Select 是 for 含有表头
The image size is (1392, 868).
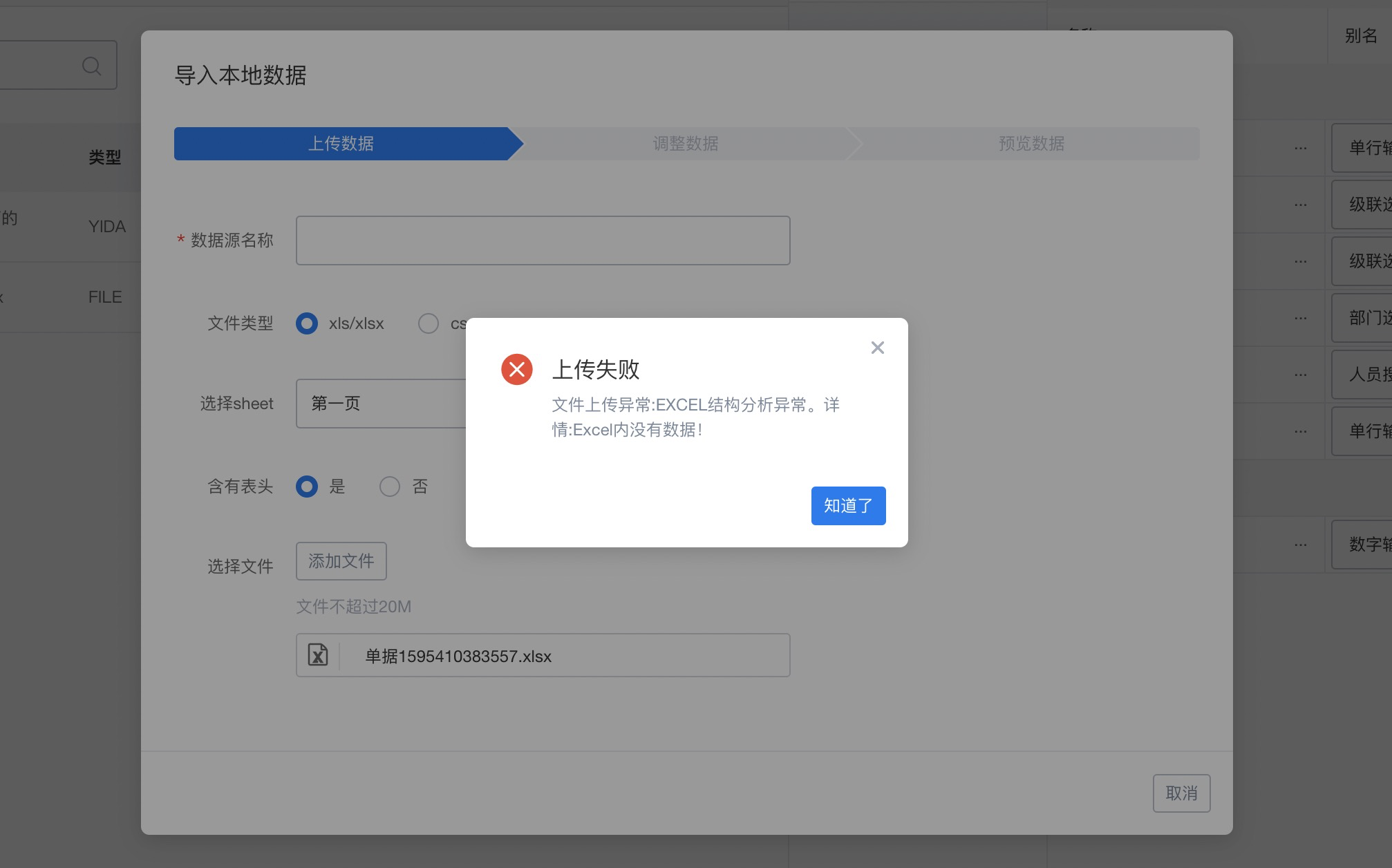pyautogui.click(x=307, y=487)
